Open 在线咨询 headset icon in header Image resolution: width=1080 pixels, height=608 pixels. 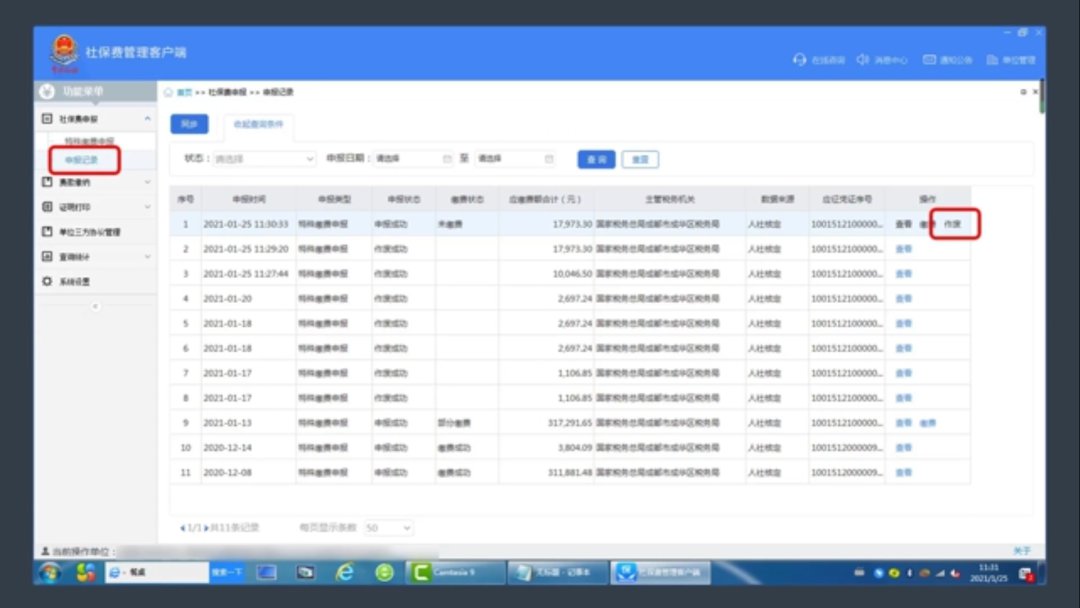799,60
